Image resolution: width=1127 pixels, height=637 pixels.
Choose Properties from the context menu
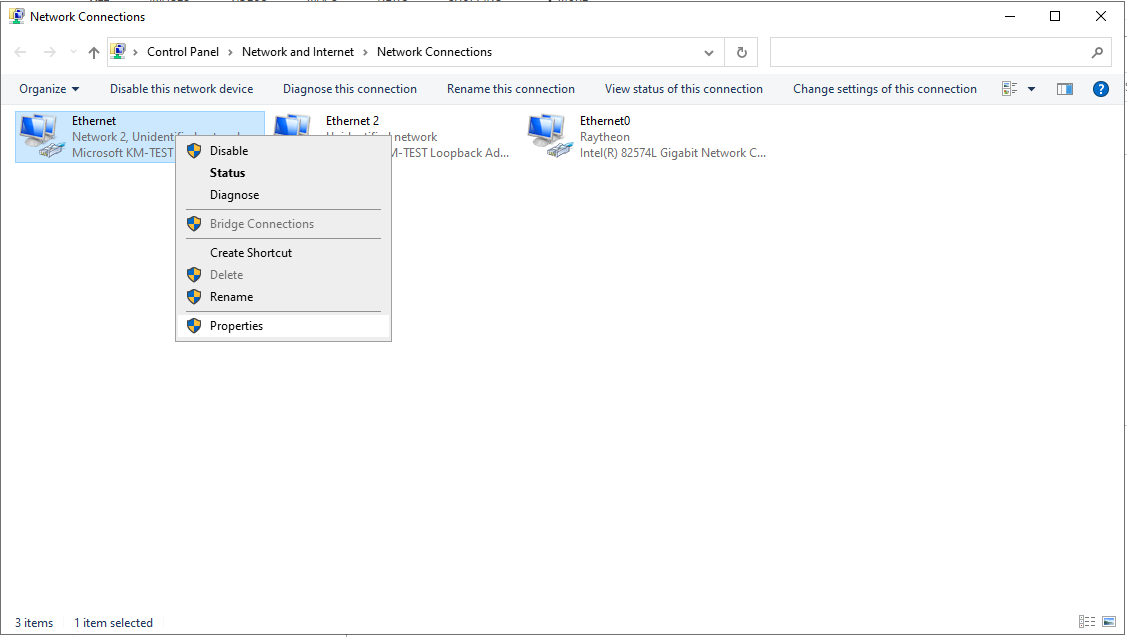click(236, 326)
